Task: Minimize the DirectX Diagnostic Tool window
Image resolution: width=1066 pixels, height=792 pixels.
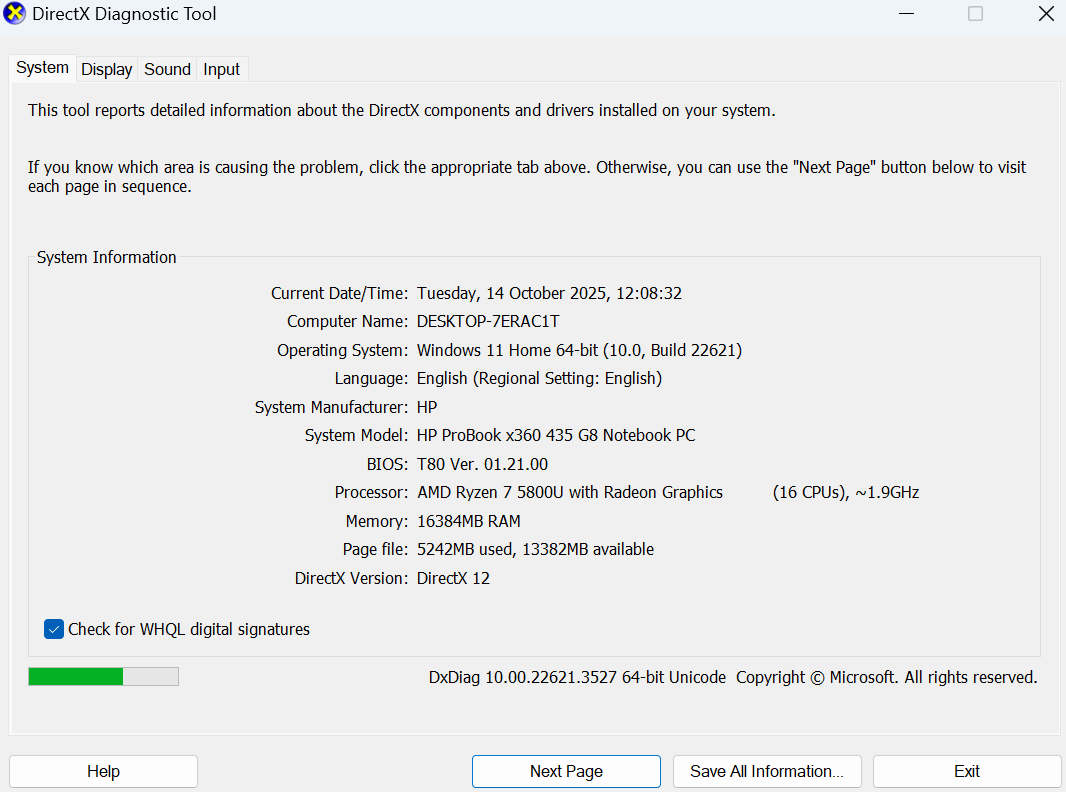Action: pos(906,14)
